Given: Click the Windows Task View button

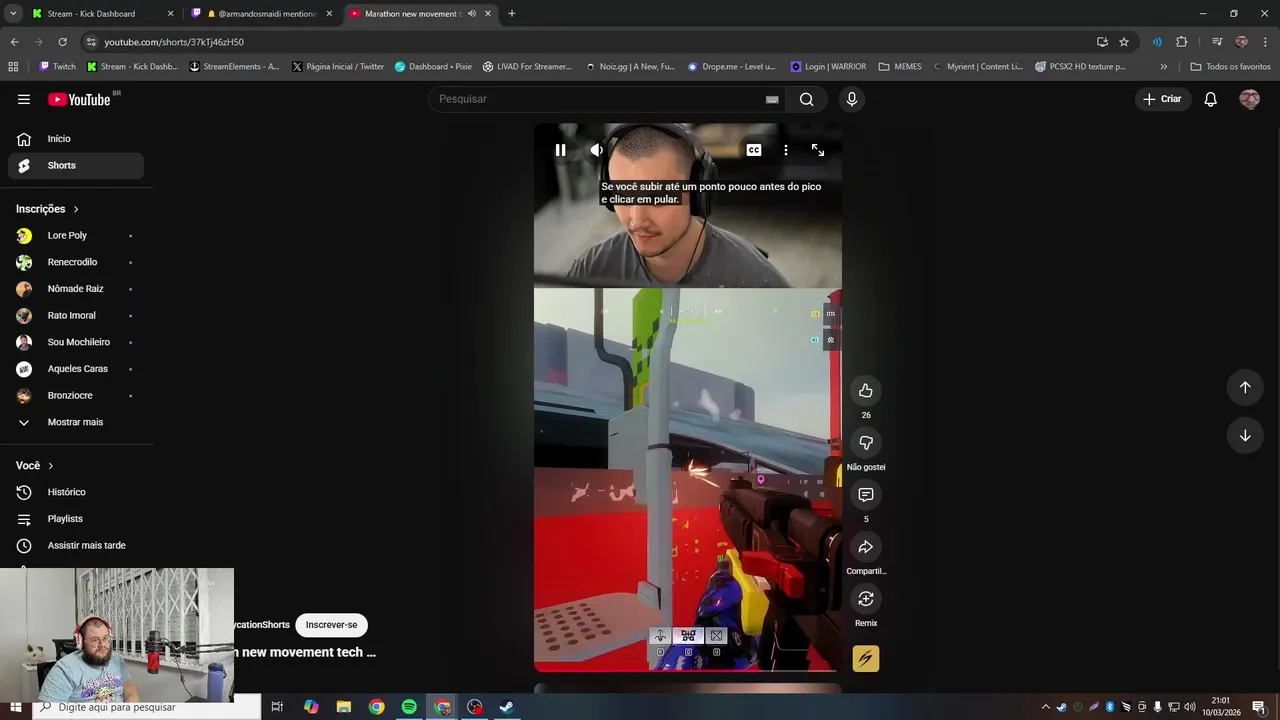Looking at the screenshot, I should point(277,707).
